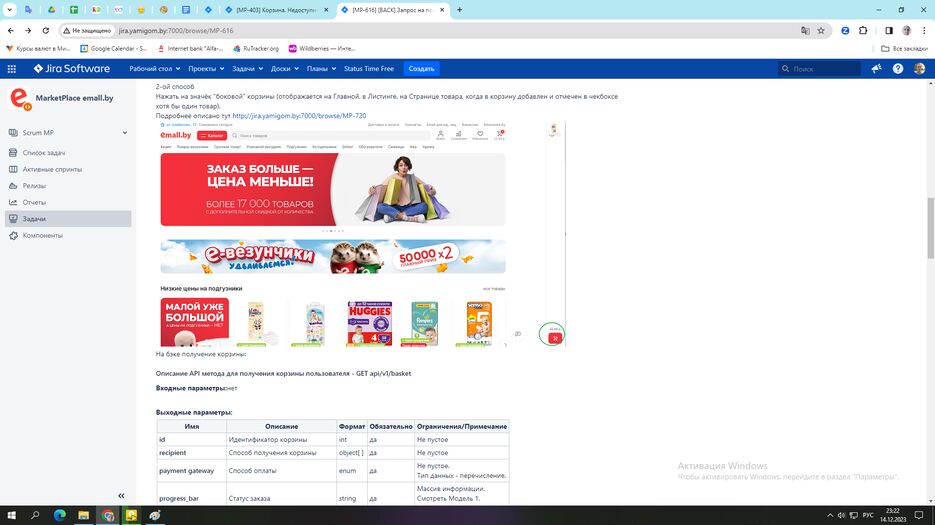
Task: Close the MP-403 Корзина tab
Action: click(x=326, y=10)
